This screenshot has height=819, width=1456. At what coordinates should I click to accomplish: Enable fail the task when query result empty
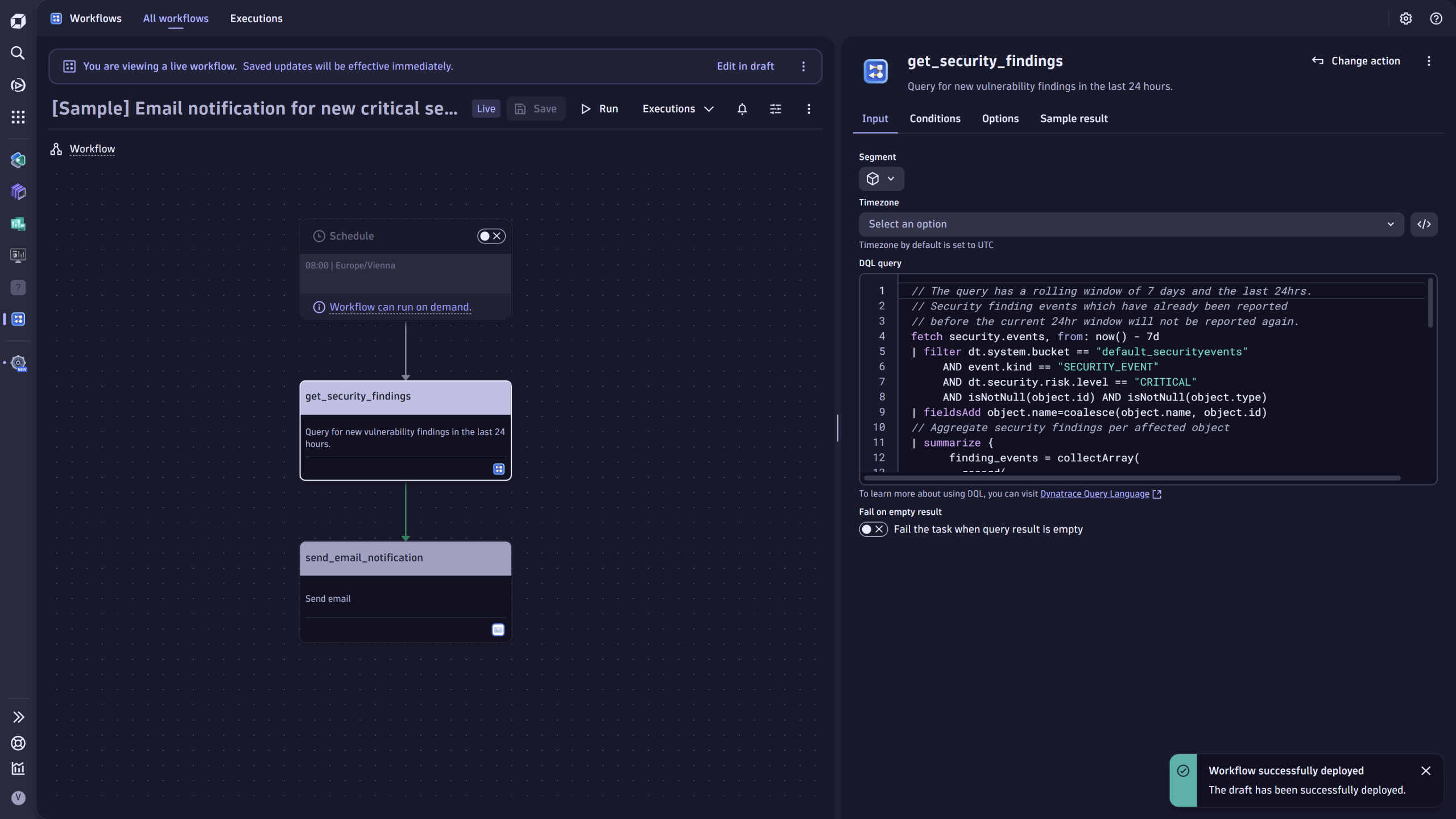point(873,529)
